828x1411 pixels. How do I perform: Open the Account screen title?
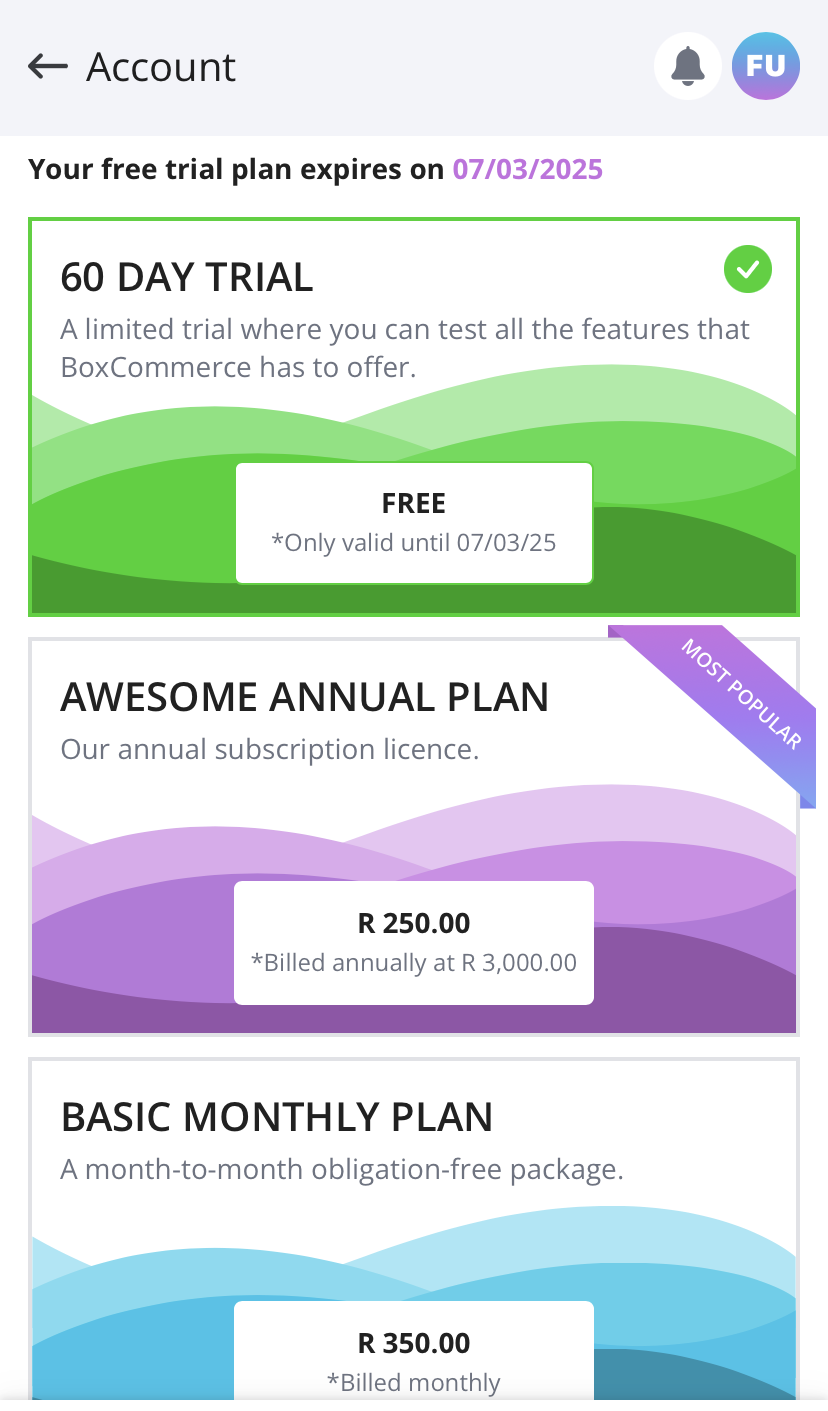pos(161,66)
